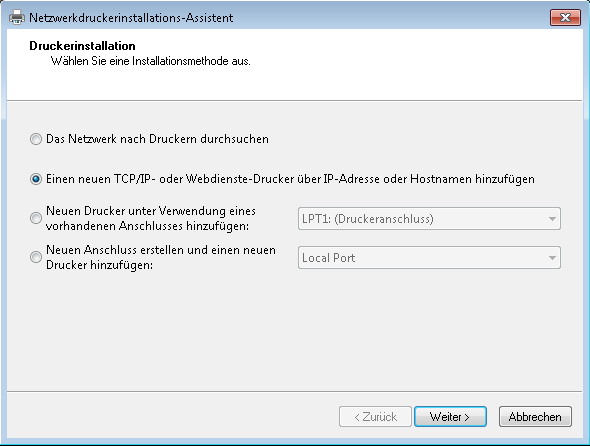The width and height of the screenshot is (590, 446).
Task: Open the LPT1: (Druckeranschluss) dropdown
Action: click(429, 219)
